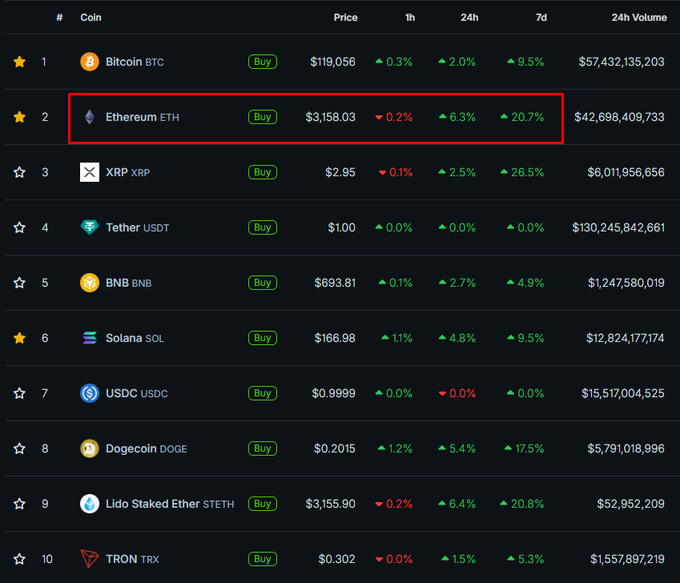
Task: Open the Tether USDT coin link
Action: pos(137,227)
